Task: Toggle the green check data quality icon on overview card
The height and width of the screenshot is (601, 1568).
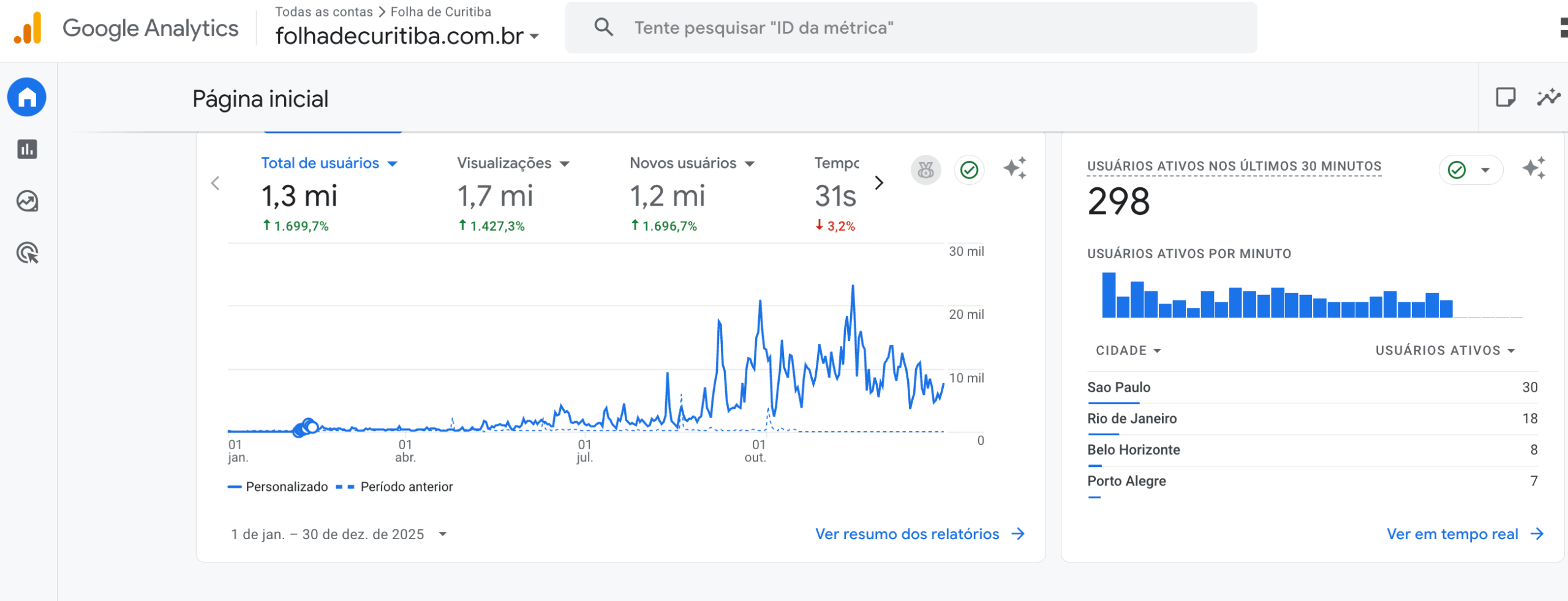Action: (969, 170)
